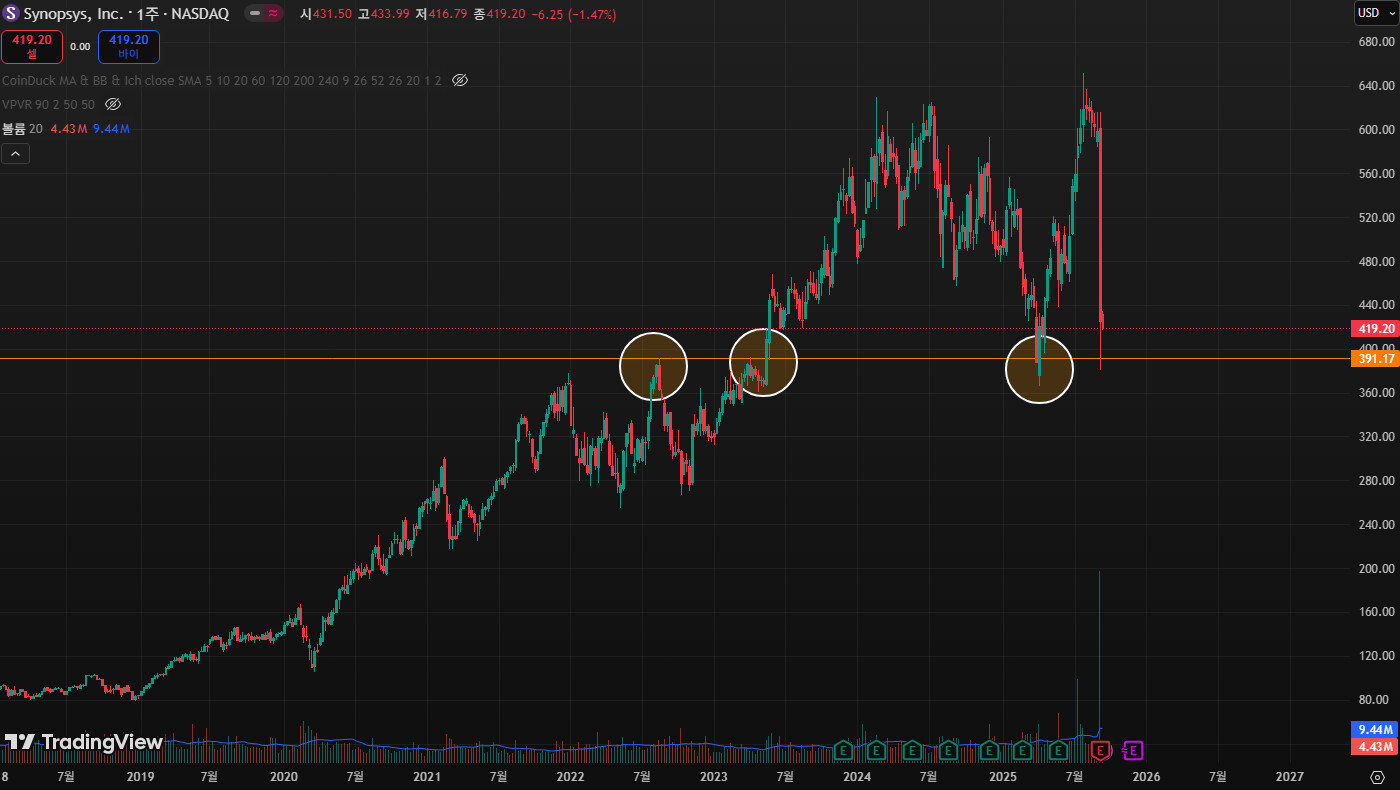The image size is (1400, 790).
Task: Click the change value −6.25 (−1.47%)
Action: 573,14
